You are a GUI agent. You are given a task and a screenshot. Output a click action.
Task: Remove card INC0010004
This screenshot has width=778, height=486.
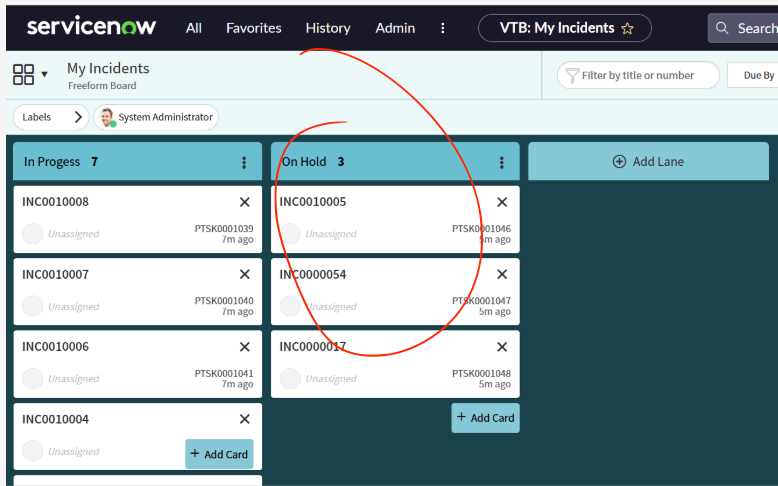pyautogui.click(x=245, y=419)
